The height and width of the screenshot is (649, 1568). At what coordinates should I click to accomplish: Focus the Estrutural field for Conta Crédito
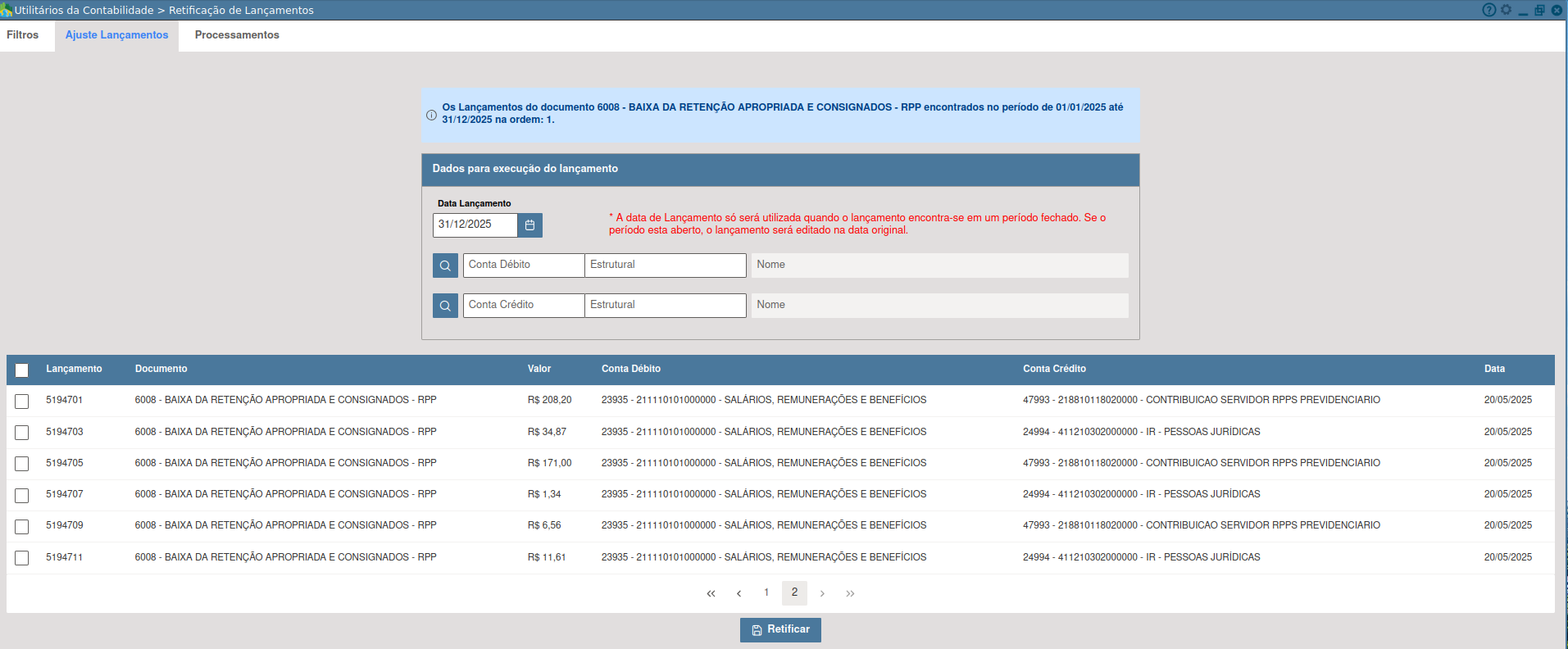pyautogui.click(x=665, y=306)
